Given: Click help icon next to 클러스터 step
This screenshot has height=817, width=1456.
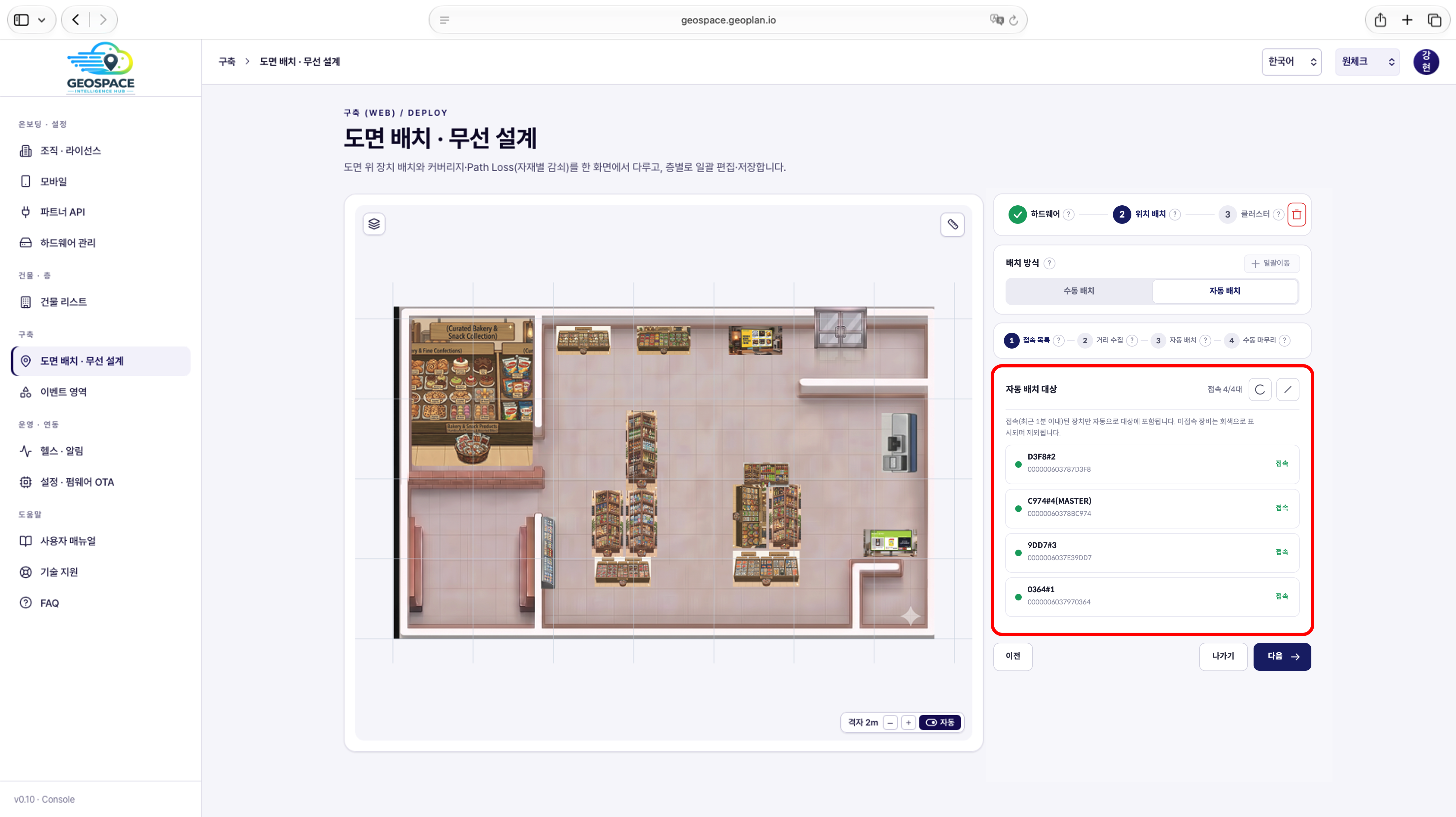Looking at the screenshot, I should 1278,215.
